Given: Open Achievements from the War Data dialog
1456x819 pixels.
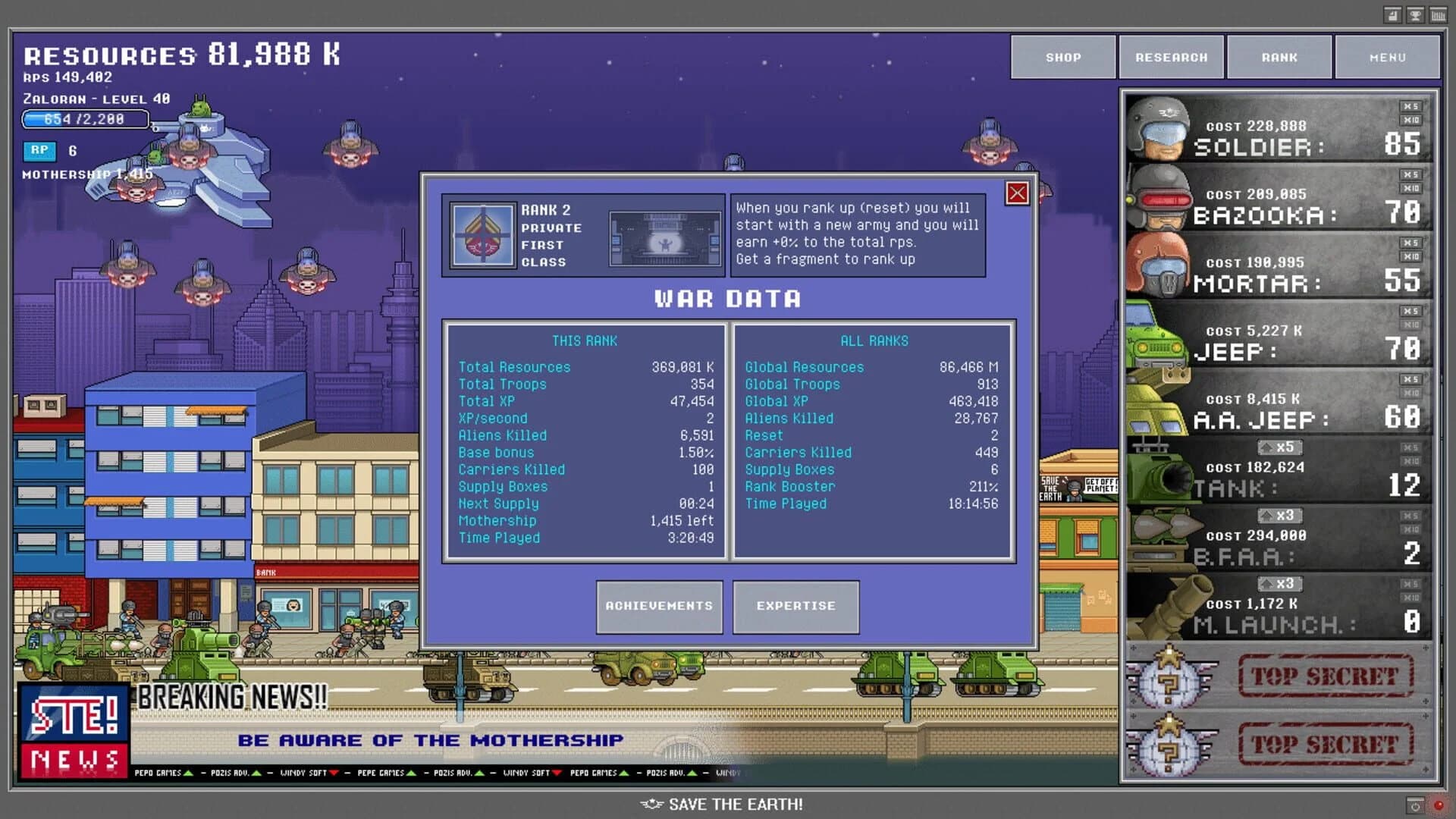Looking at the screenshot, I should click(x=659, y=606).
